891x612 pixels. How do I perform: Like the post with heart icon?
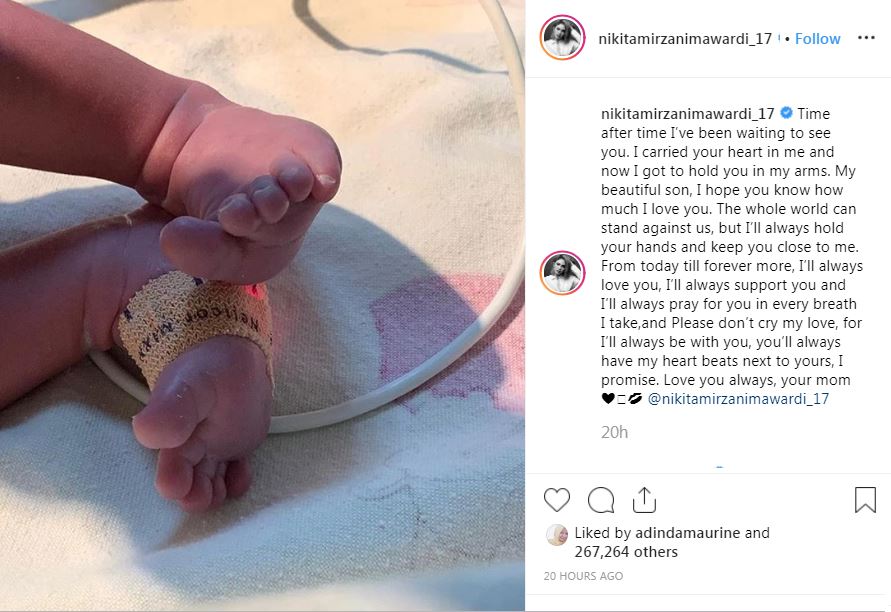click(556, 500)
